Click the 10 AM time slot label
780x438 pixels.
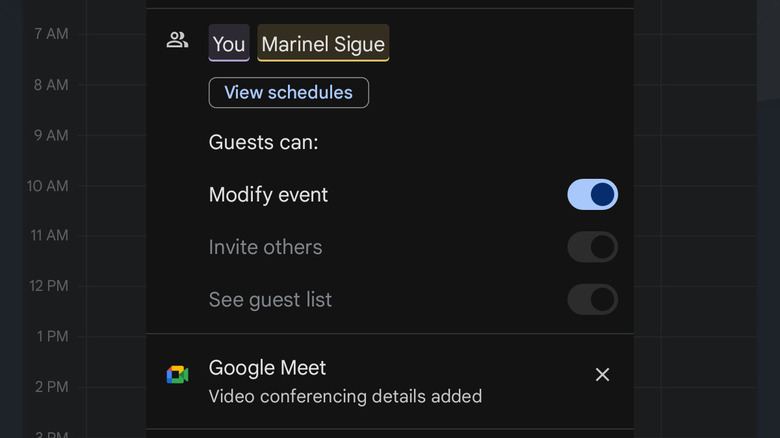(47, 186)
